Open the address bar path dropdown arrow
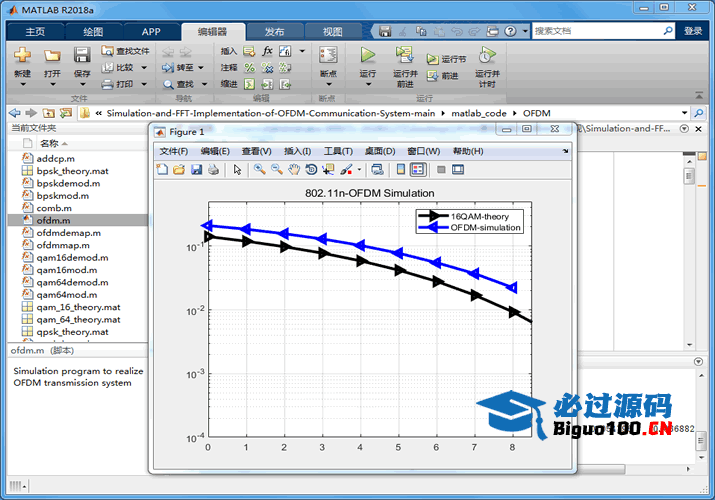 684,113
